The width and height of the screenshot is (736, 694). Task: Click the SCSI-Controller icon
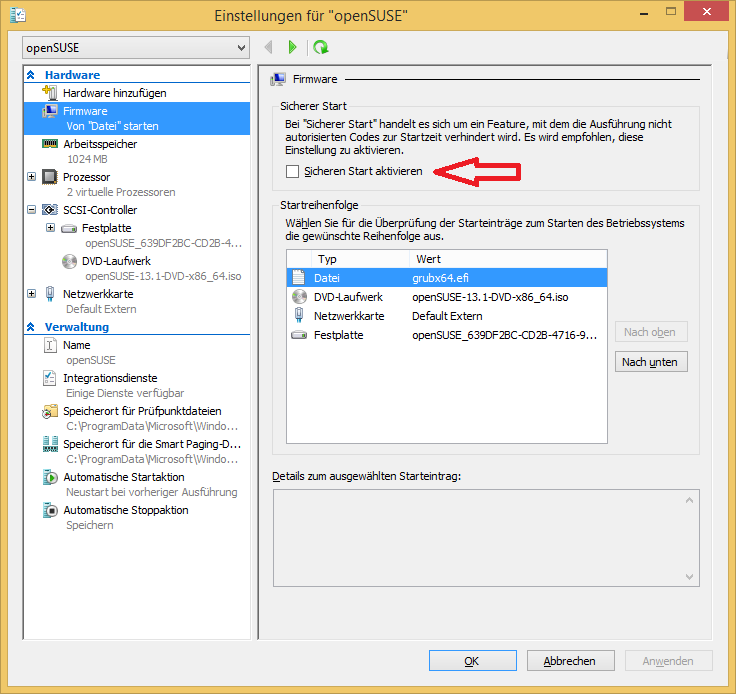point(50,210)
